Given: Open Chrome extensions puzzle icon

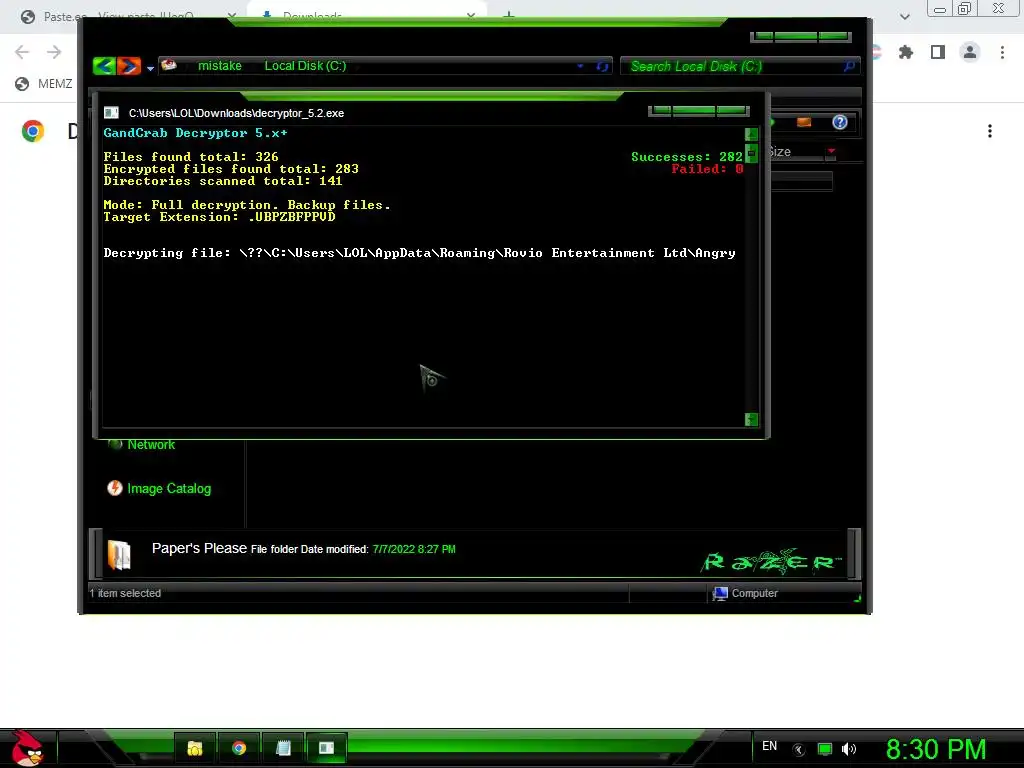Looking at the screenshot, I should point(906,52).
